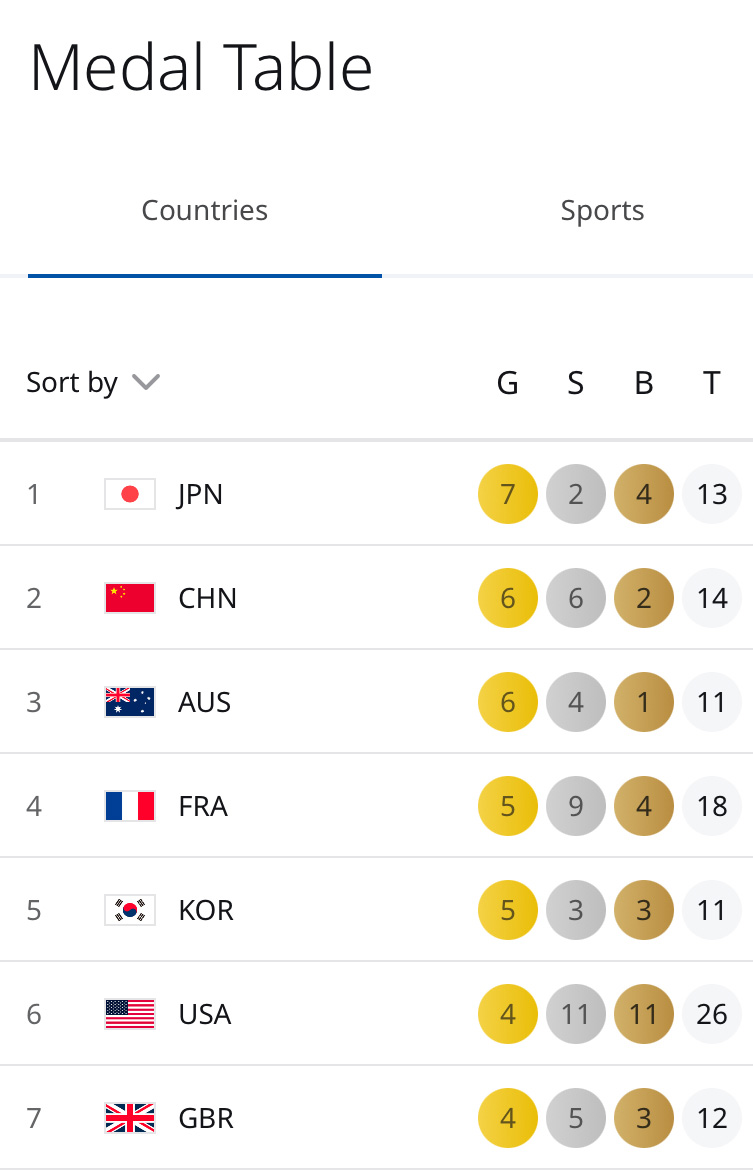Click the S silver column header
The image size is (753, 1175).
(x=575, y=383)
